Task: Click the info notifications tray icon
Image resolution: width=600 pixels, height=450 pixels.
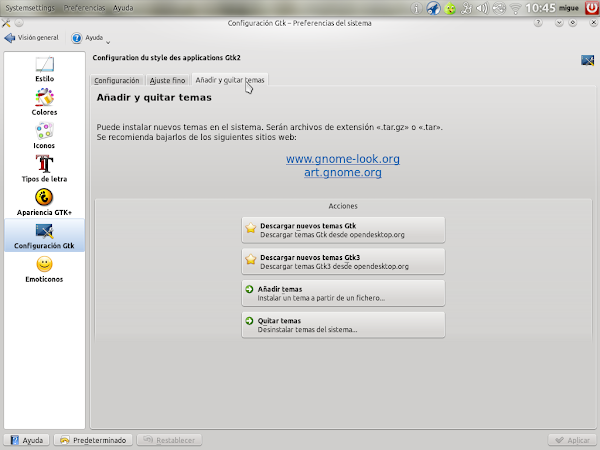Action: coord(416,8)
